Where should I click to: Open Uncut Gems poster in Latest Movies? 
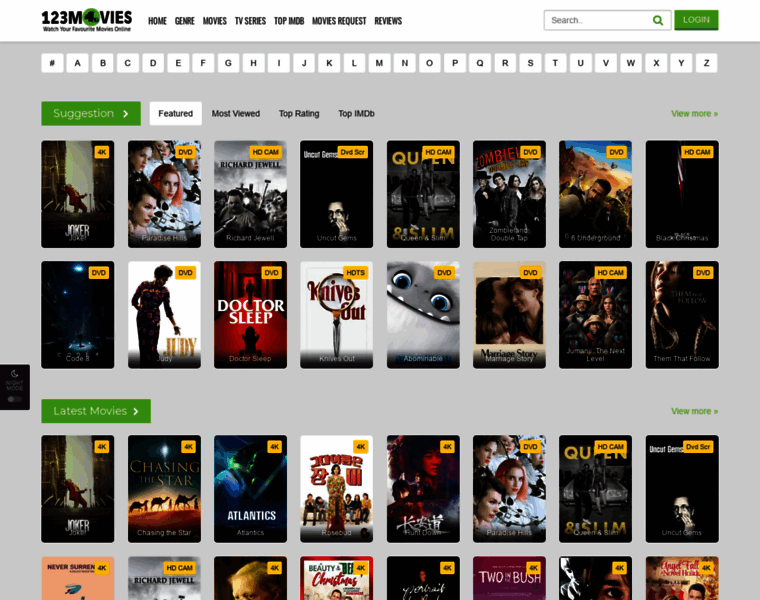(682, 489)
